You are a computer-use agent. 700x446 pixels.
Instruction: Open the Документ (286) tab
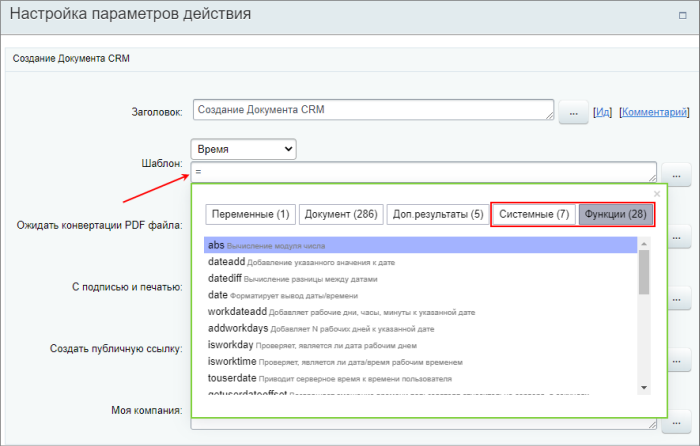click(342, 214)
